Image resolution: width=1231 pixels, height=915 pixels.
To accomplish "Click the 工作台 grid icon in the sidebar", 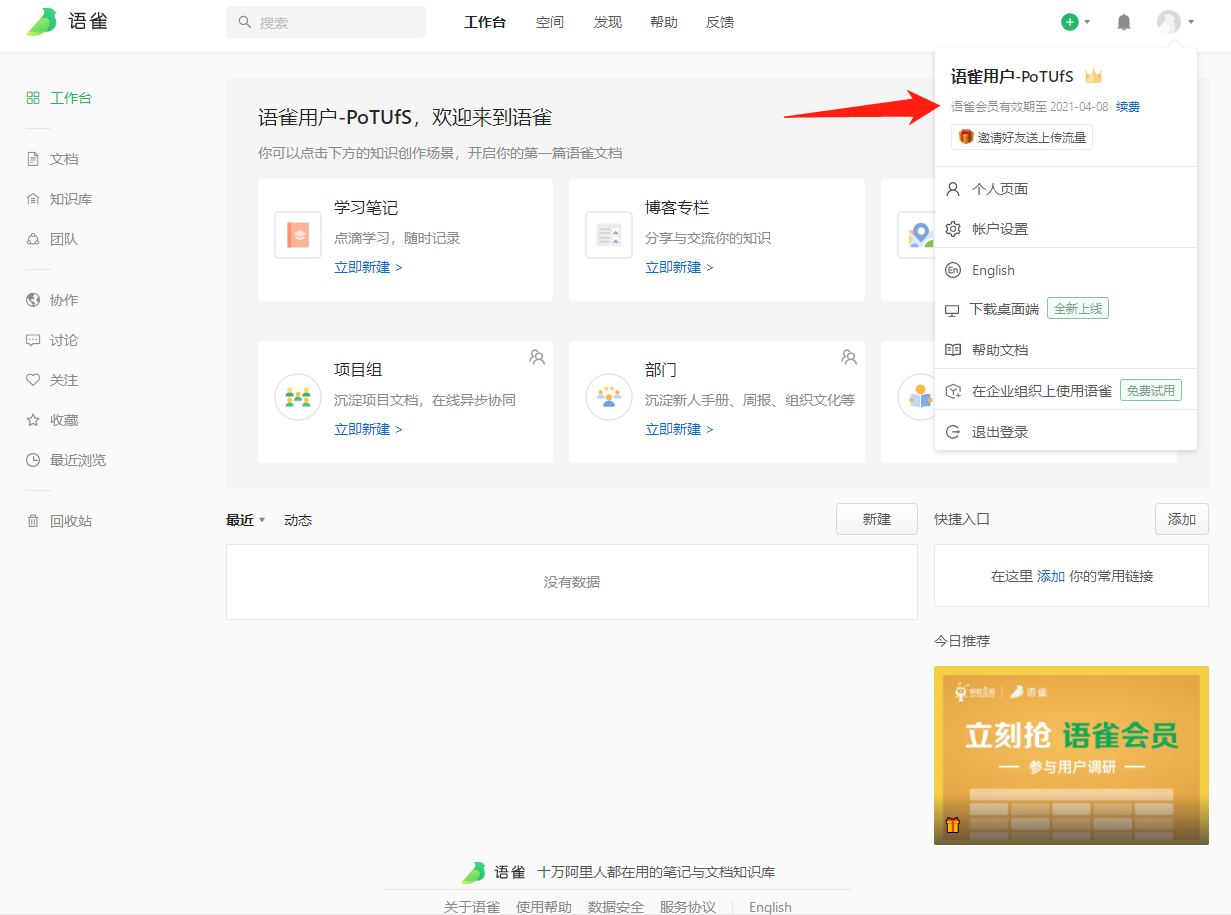I will pyautogui.click(x=33, y=98).
